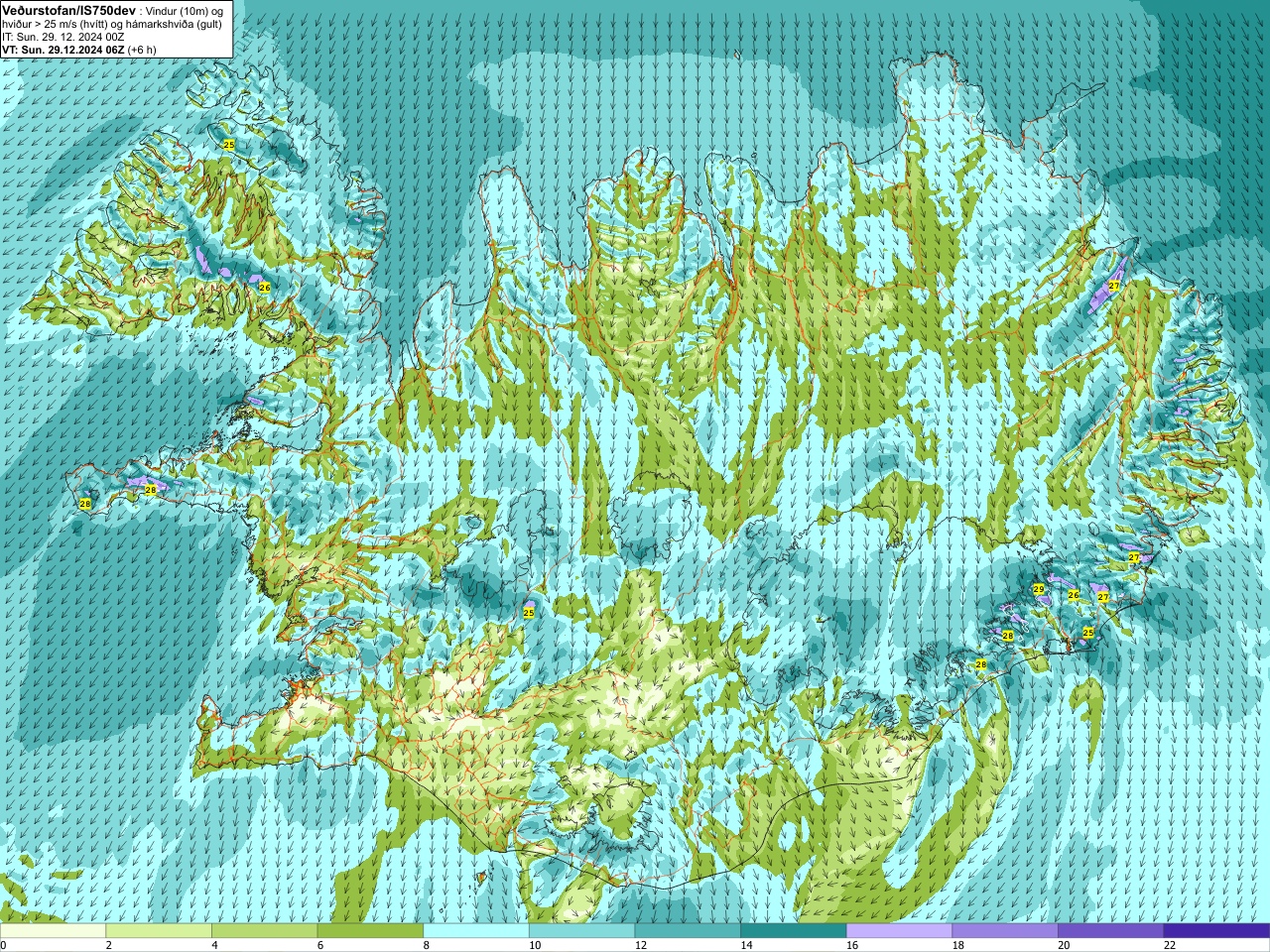Click the '14' tick label on the scale
Image resolution: width=1270 pixels, height=952 pixels.
pos(746,945)
